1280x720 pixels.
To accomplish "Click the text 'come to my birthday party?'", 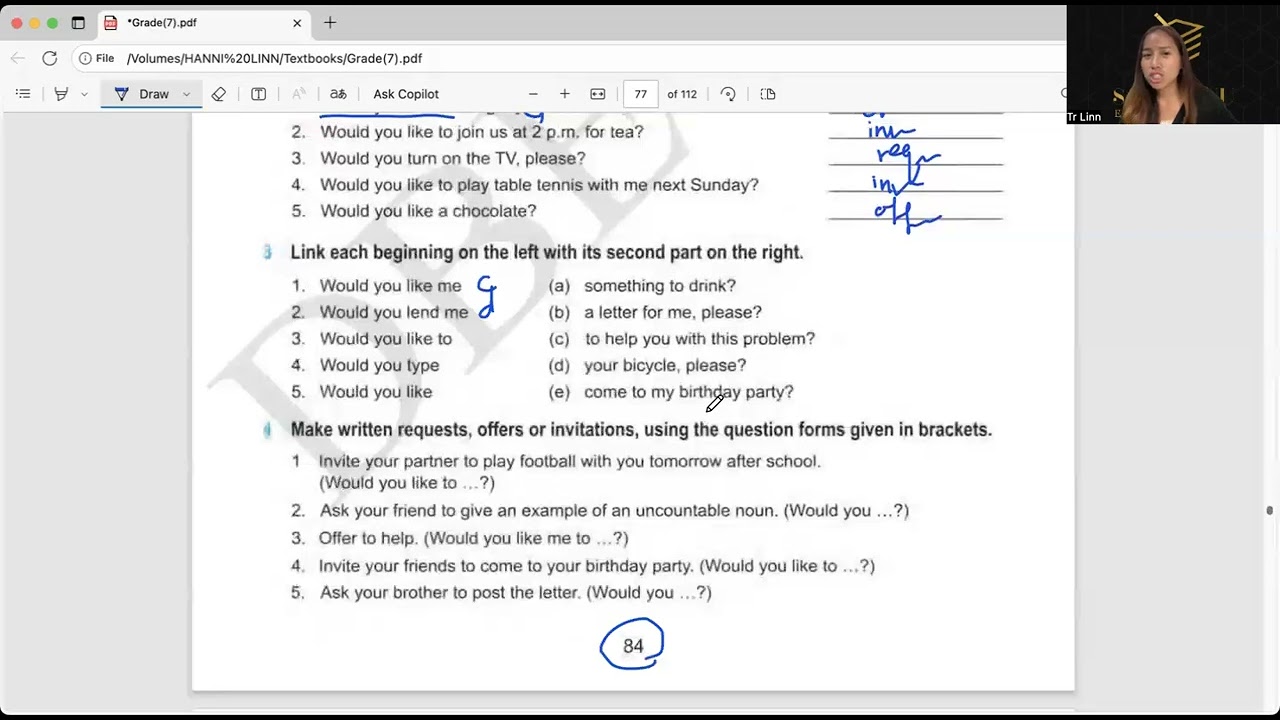I will tap(689, 392).
